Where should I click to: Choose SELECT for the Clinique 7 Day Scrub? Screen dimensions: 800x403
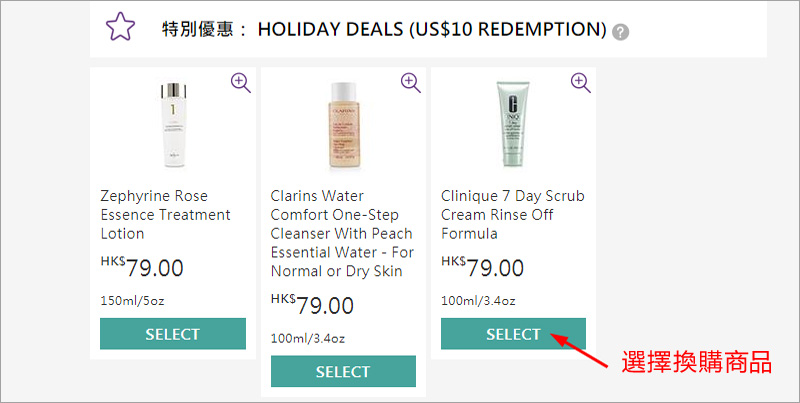click(513, 334)
